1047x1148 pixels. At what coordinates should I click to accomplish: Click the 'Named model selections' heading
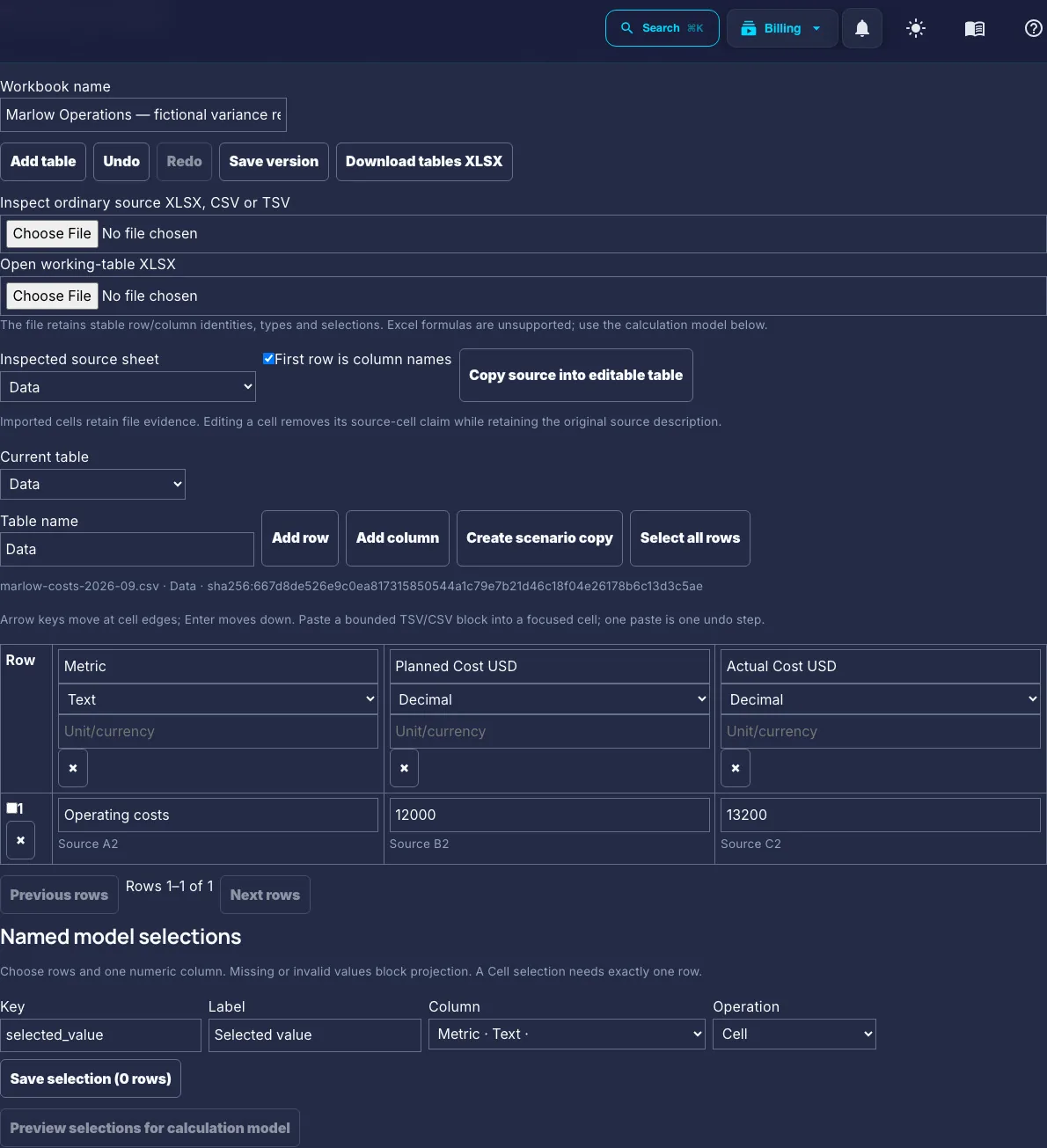tap(121, 937)
